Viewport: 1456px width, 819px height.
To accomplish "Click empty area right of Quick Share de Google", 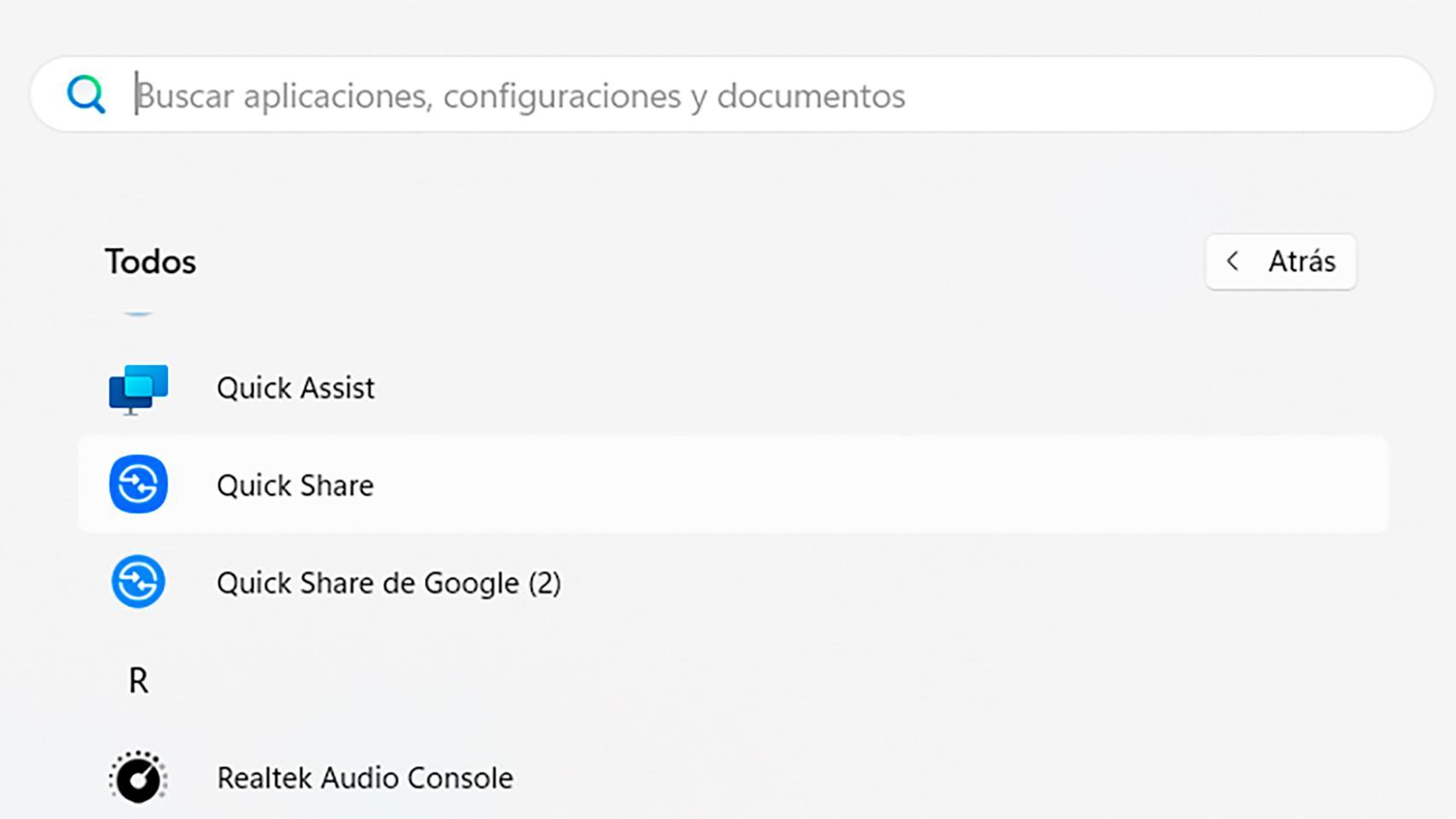I will pyautogui.click(x=939, y=583).
